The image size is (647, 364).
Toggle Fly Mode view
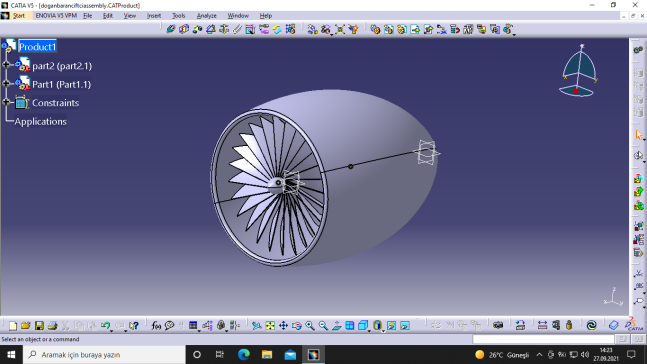pyautogui.click(x=257, y=326)
